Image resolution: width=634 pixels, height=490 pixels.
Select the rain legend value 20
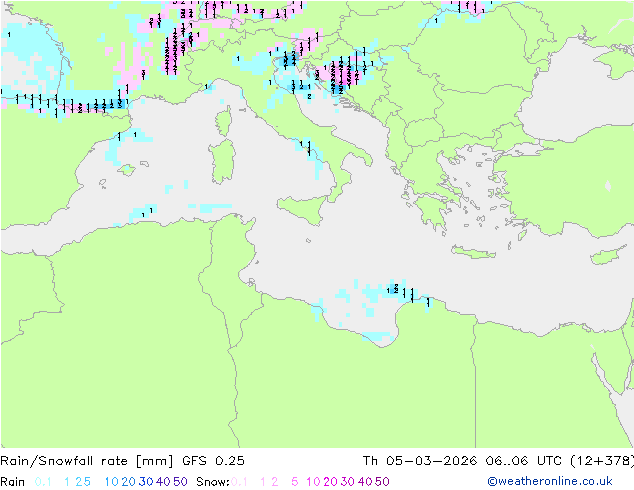pyautogui.click(x=129, y=482)
